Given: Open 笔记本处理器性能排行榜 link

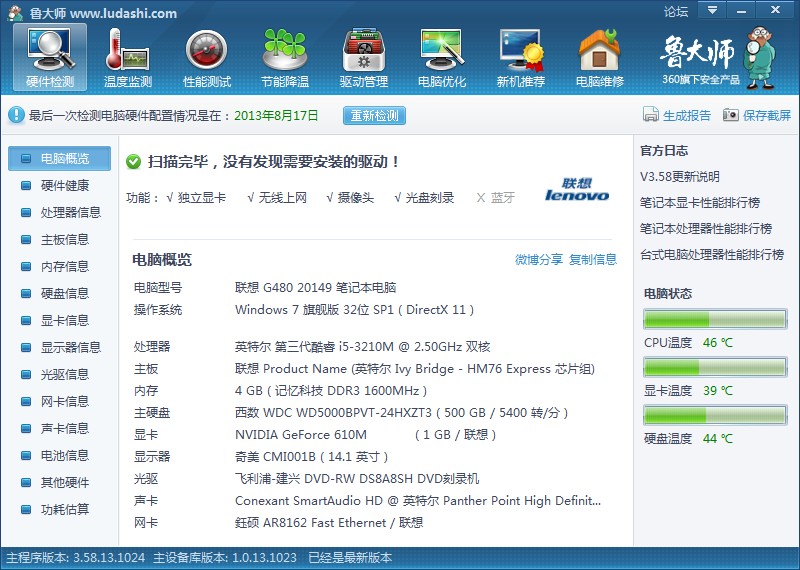Looking at the screenshot, I should click(706, 229).
